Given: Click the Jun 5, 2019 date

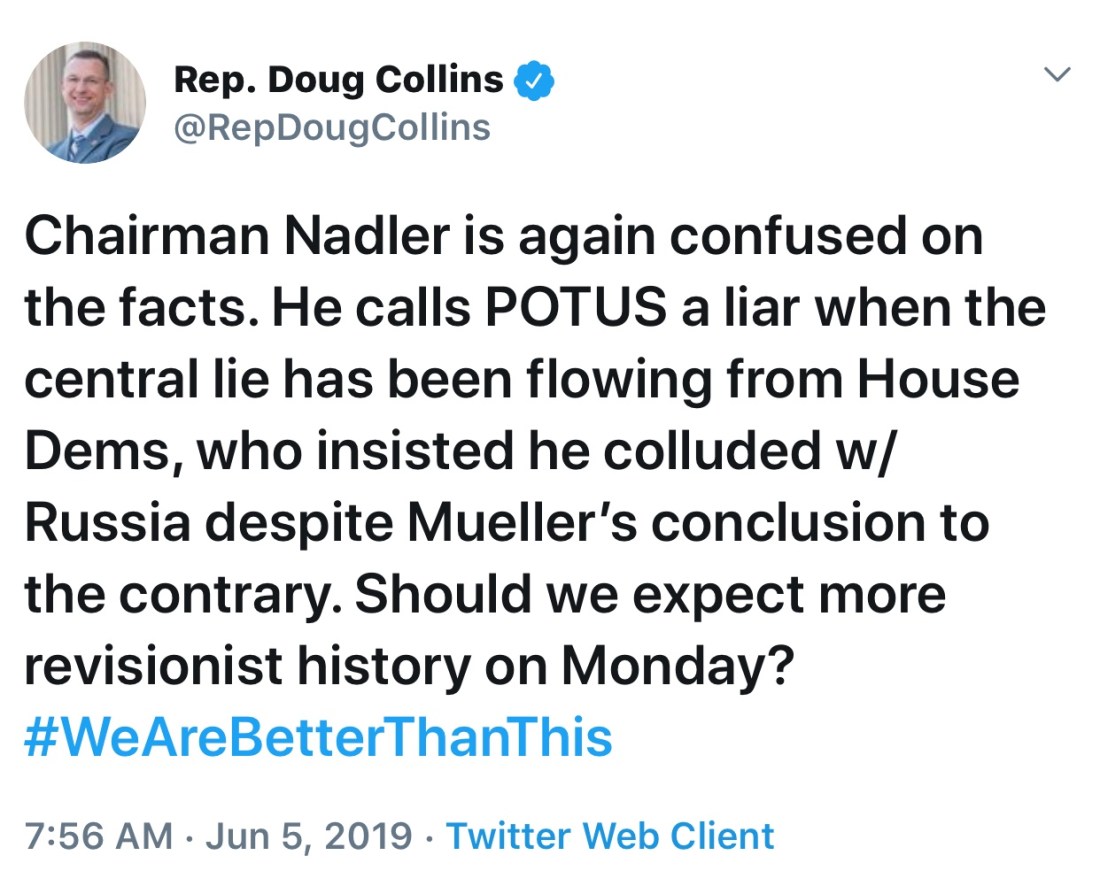Looking at the screenshot, I should click(x=308, y=835).
